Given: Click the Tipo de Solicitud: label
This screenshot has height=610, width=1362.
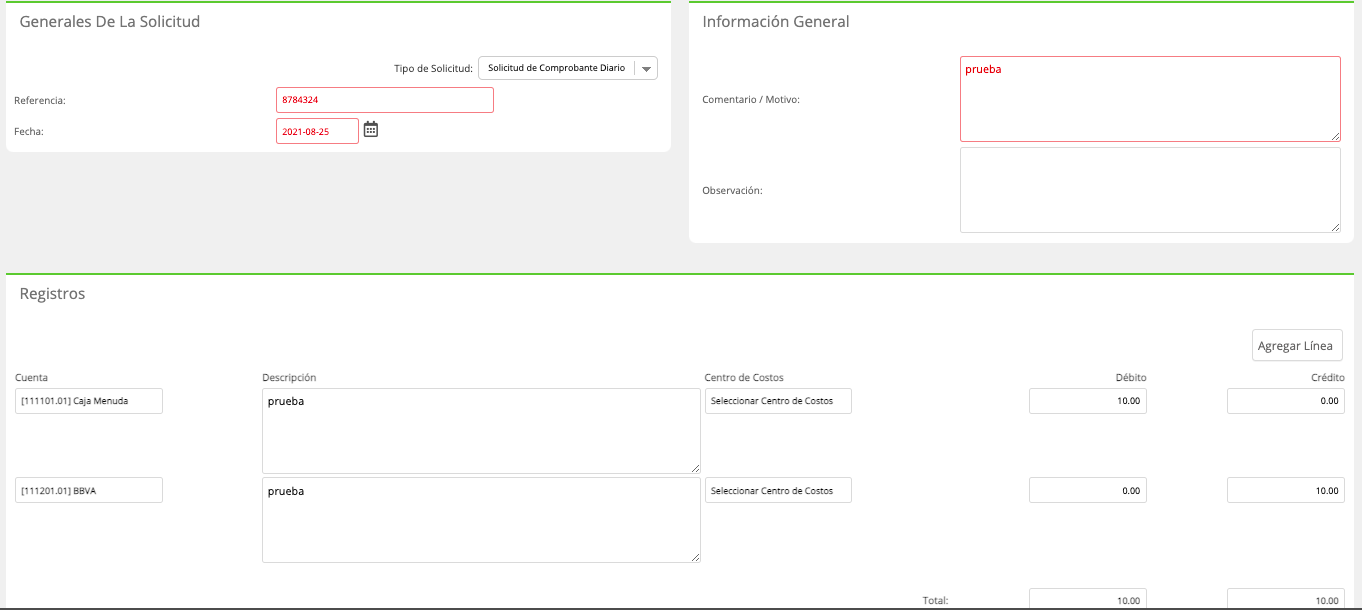Looking at the screenshot, I should tap(433, 69).
